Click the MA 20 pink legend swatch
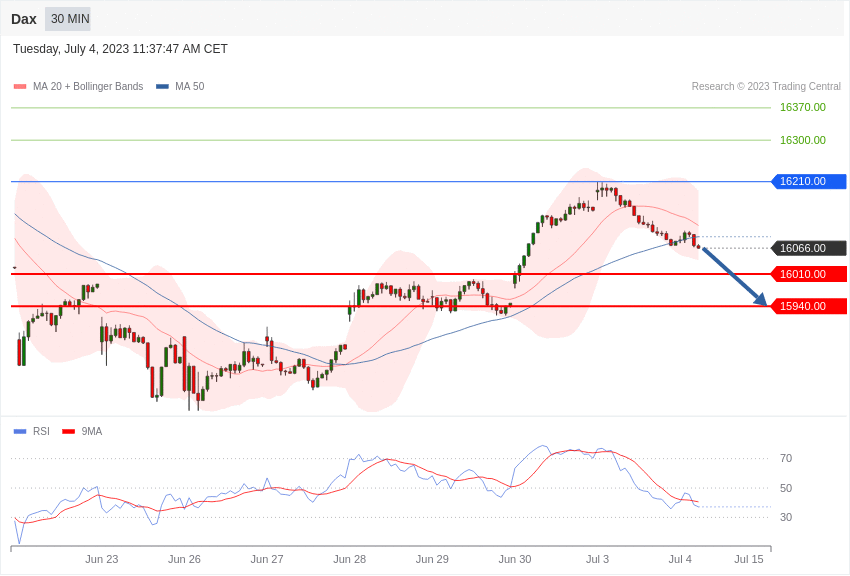This screenshot has width=850, height=576. [20, 87]
